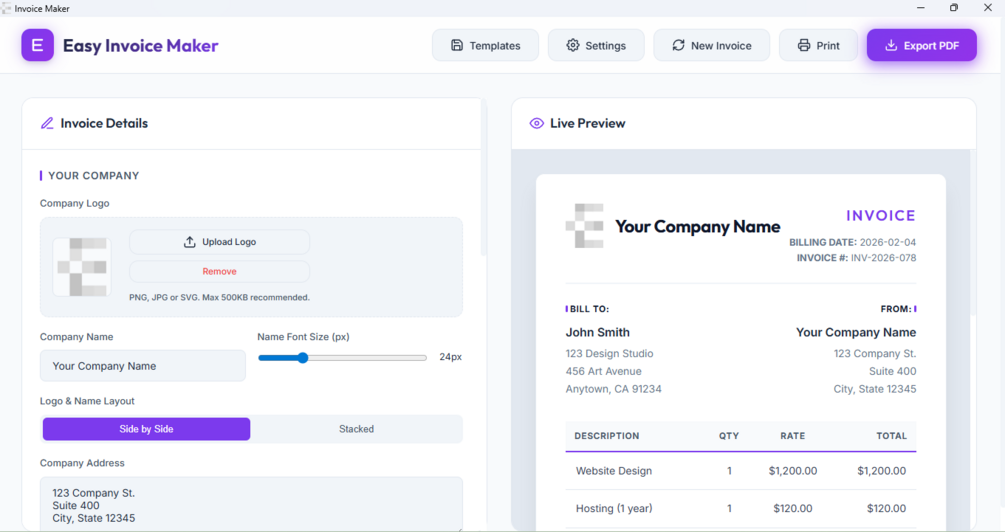
Task: Click the Templates save icon
Action: tap(457, 45)
